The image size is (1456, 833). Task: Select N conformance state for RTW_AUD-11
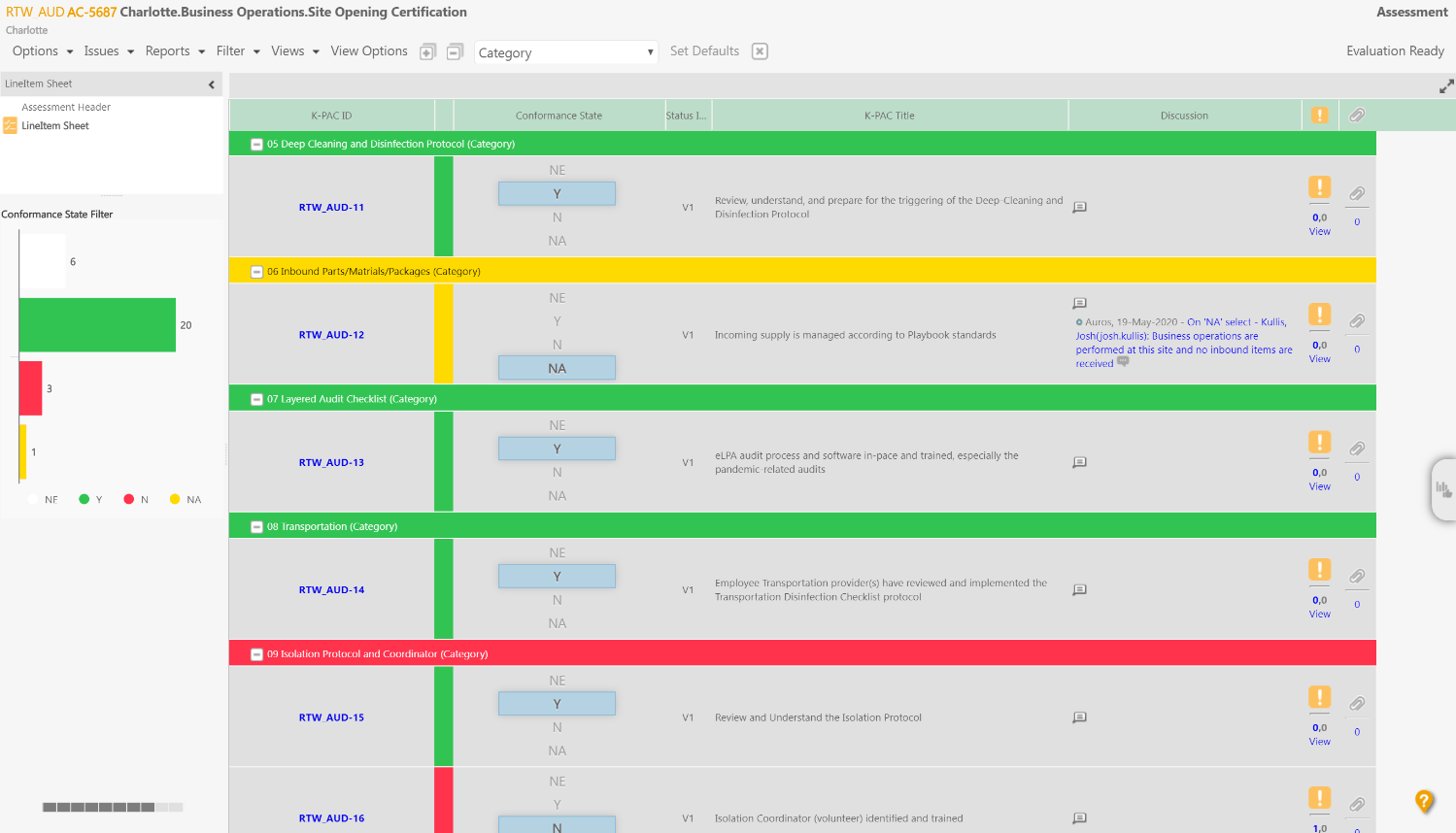point(557,217)
